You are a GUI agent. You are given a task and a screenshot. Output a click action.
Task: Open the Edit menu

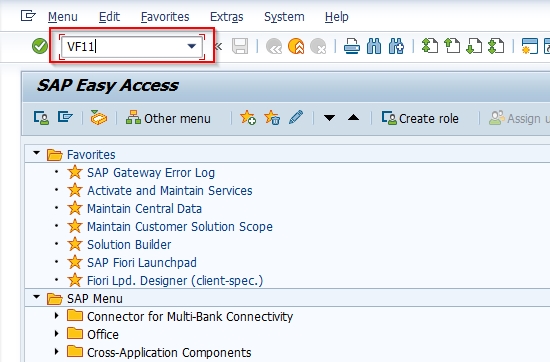point(109,16)
